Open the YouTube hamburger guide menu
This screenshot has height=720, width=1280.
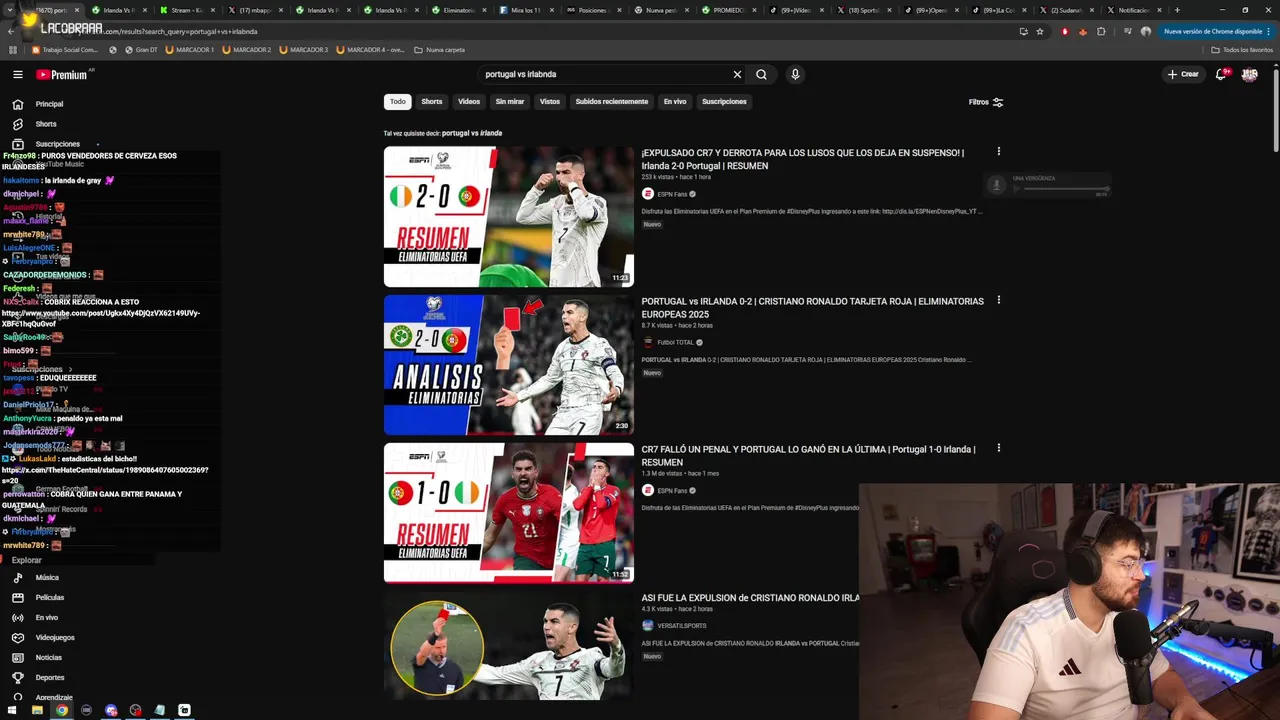click(17, 74)
